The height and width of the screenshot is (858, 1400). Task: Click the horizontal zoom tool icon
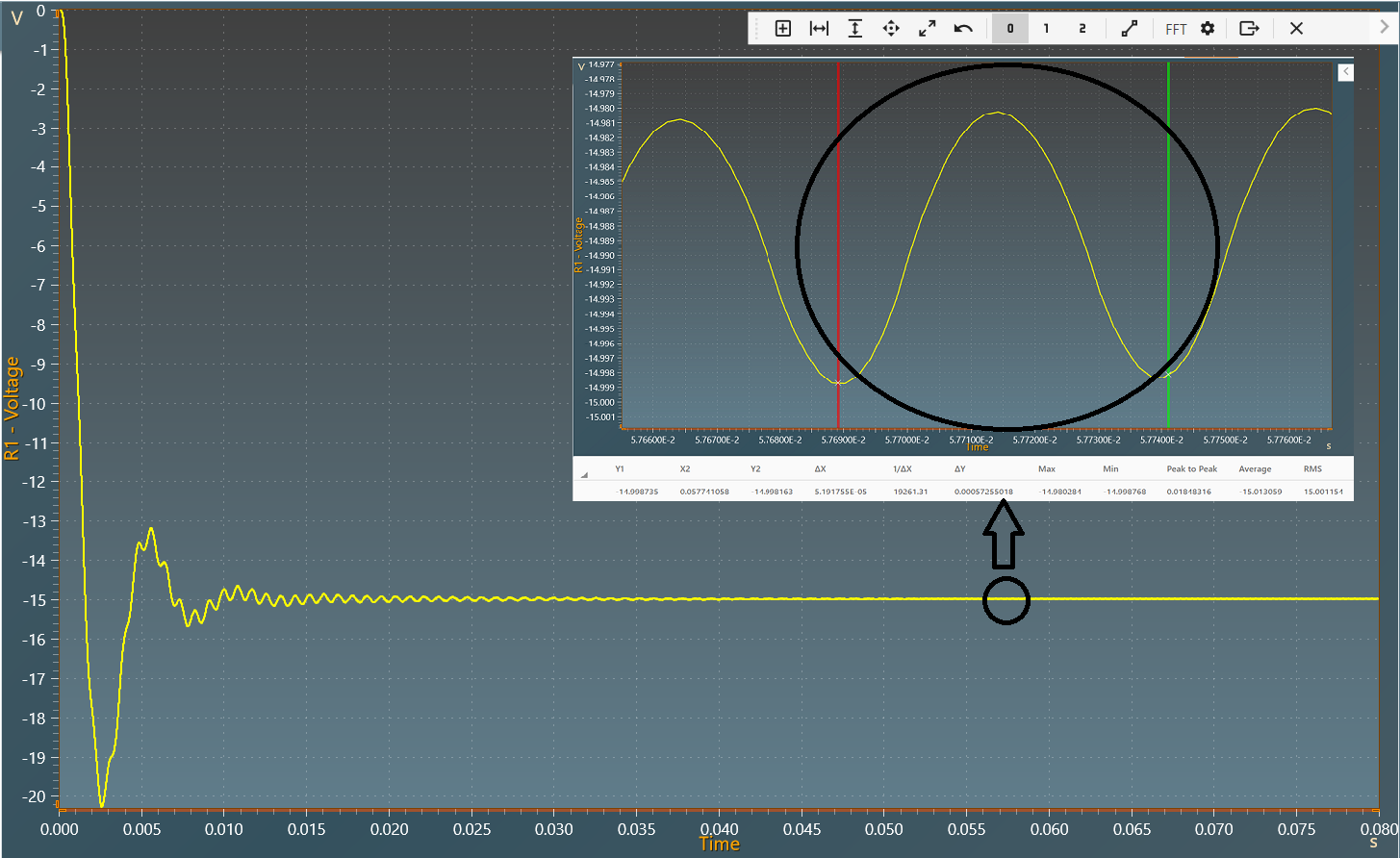(819, 29)
